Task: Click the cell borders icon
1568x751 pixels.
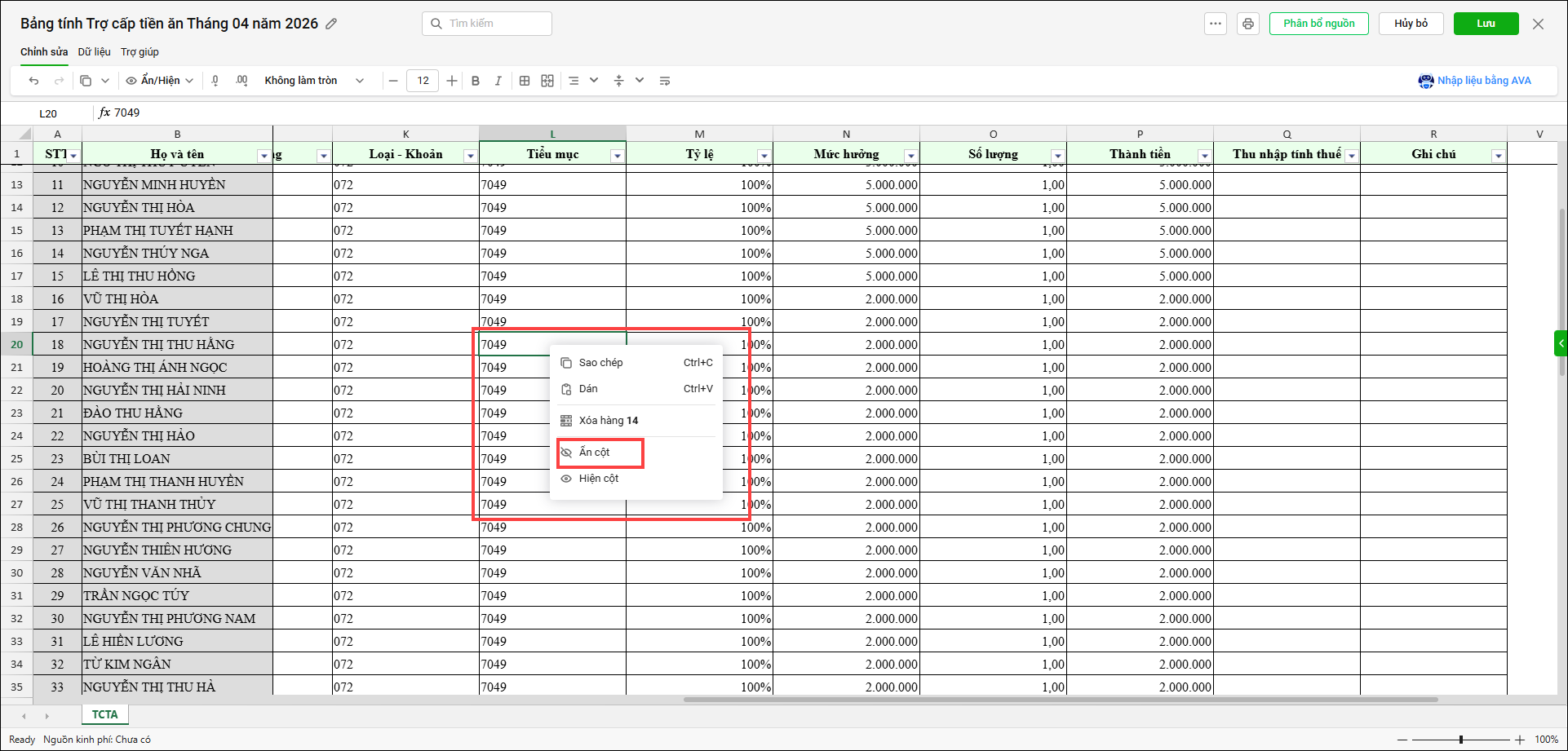Action: pyautogui.click(x=525, y=81)
